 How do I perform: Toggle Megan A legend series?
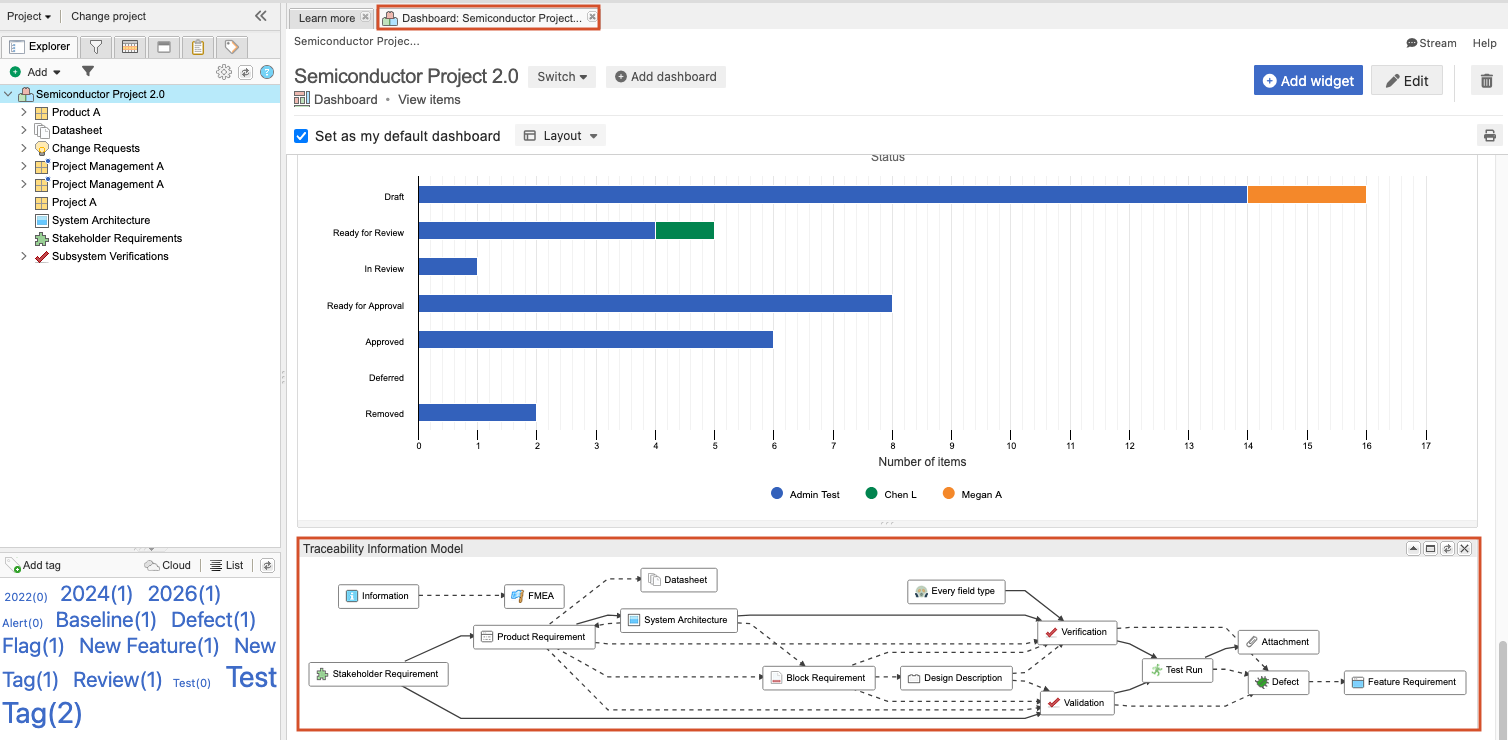click(972, 494)
